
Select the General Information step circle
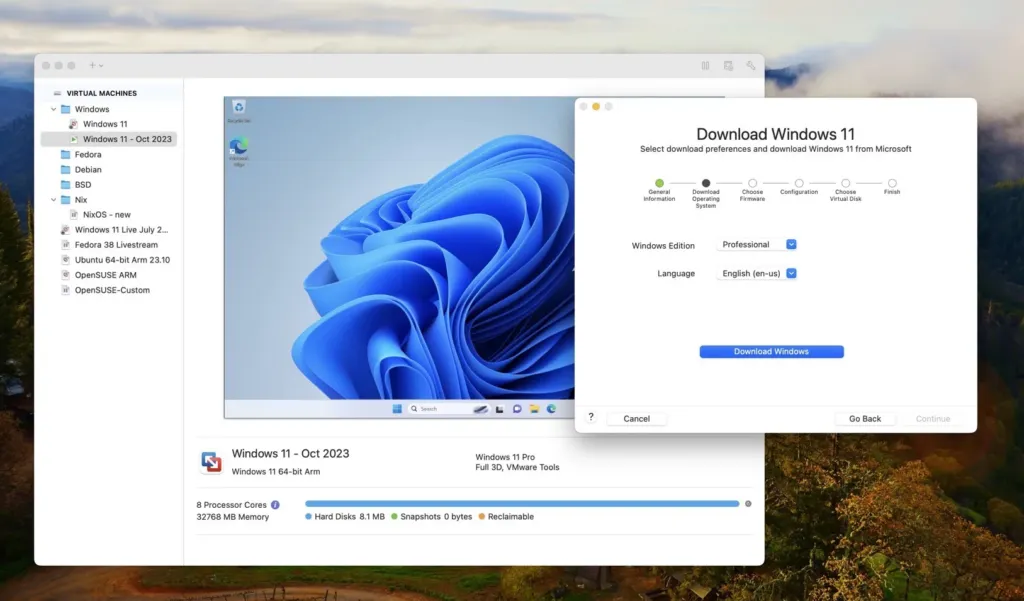pyautogui.click(x=659, y=183)
